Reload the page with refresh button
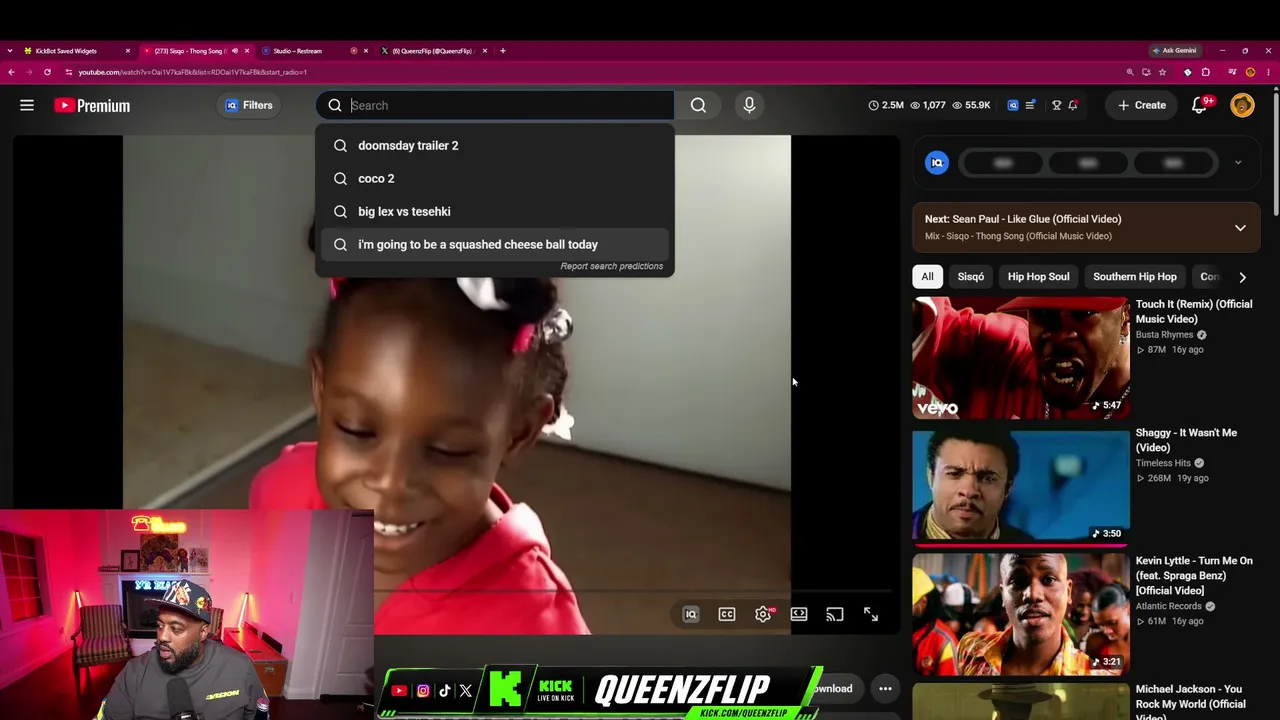Screen dimensions: 1280x720 pos(47,72)
